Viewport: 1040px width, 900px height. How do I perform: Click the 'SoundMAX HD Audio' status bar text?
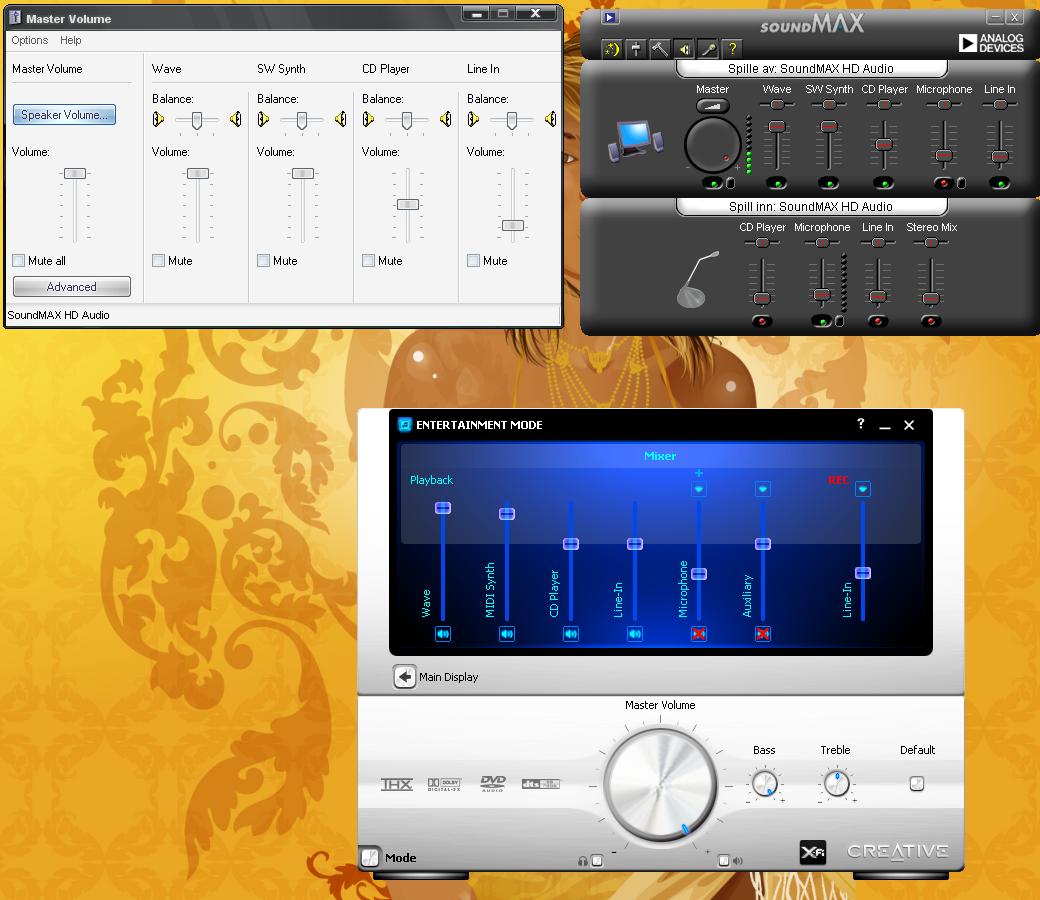click(58, 315)
